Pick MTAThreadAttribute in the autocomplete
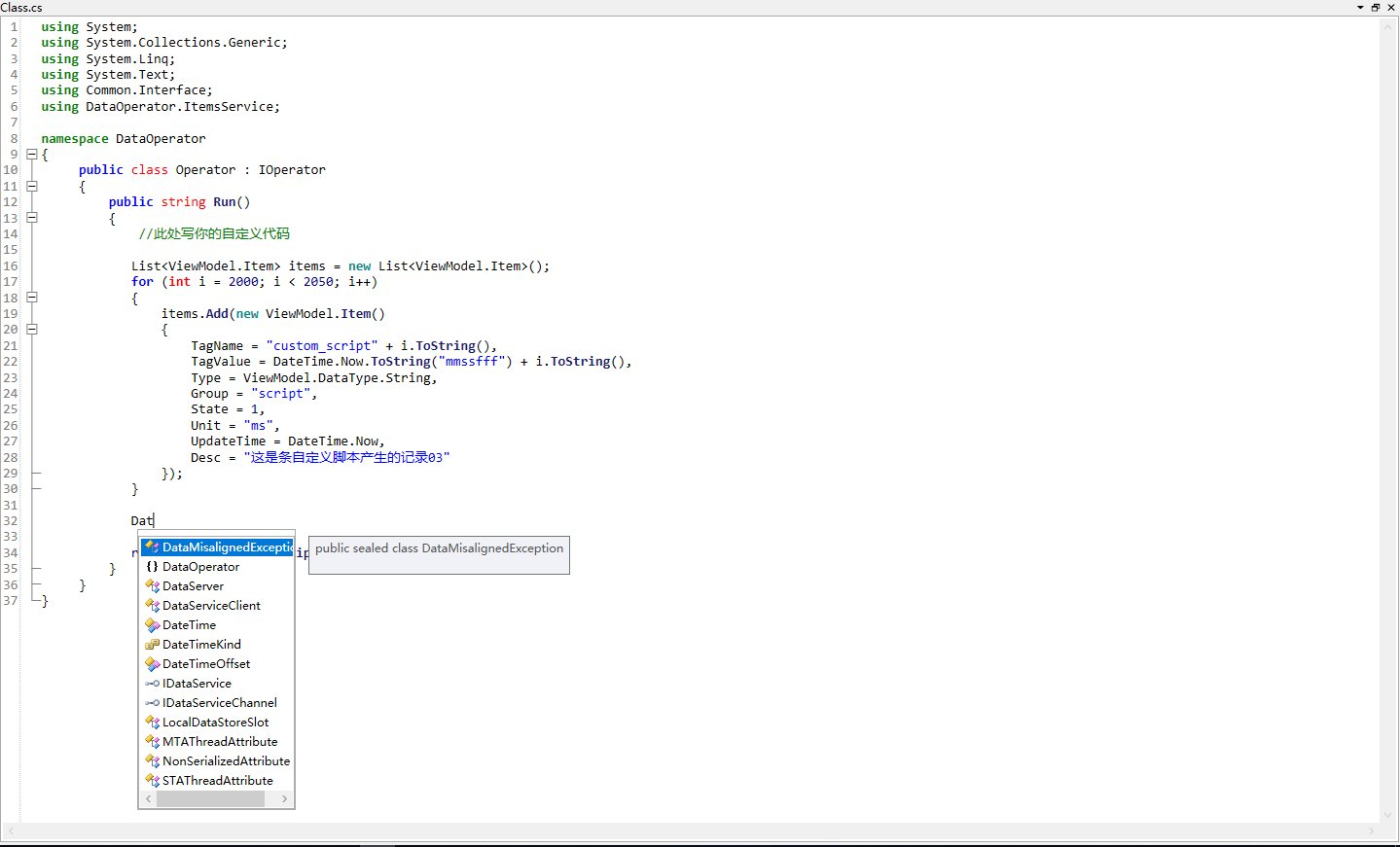 pyautogui.click(x=217, y=742)
